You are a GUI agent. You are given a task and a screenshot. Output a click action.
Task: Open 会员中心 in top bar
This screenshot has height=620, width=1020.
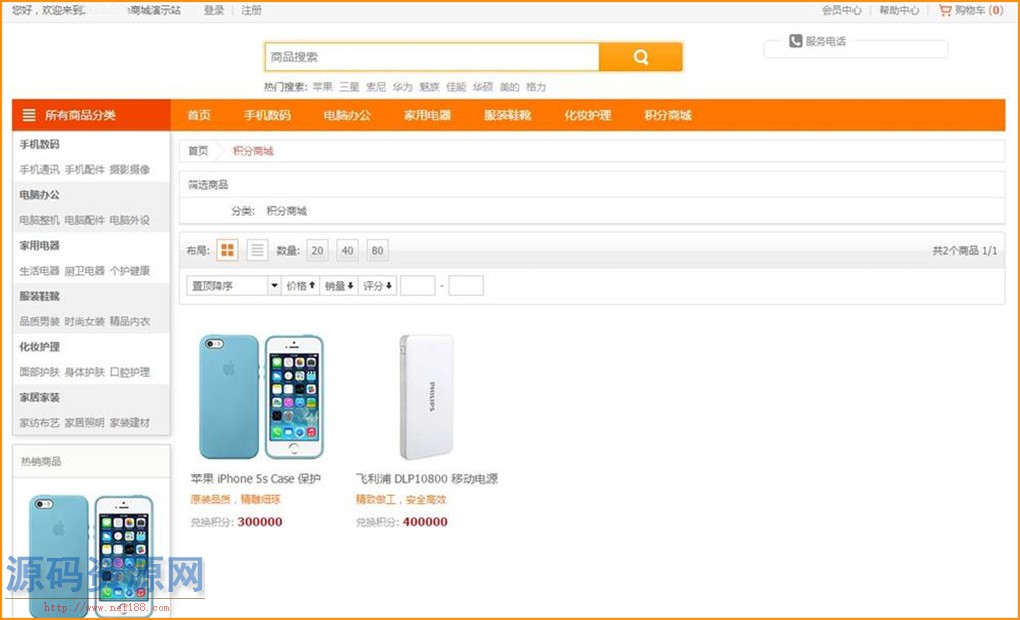point(841,10)
